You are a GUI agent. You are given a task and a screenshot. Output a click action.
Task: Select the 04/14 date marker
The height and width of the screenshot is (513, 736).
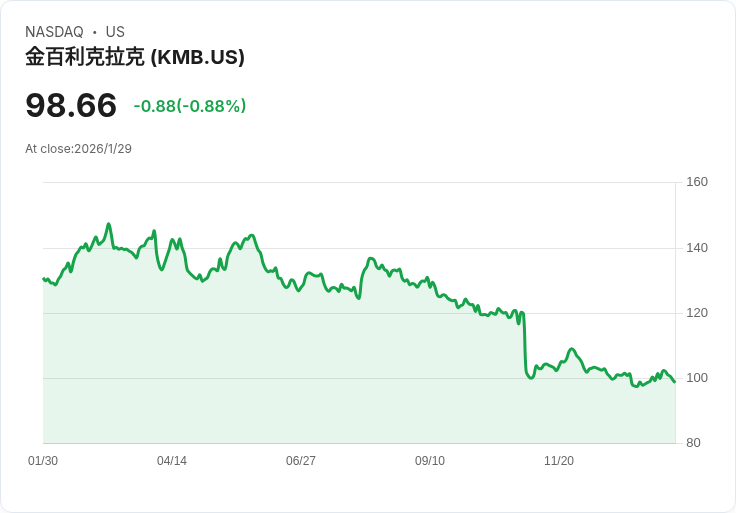(x=172, y=461)
